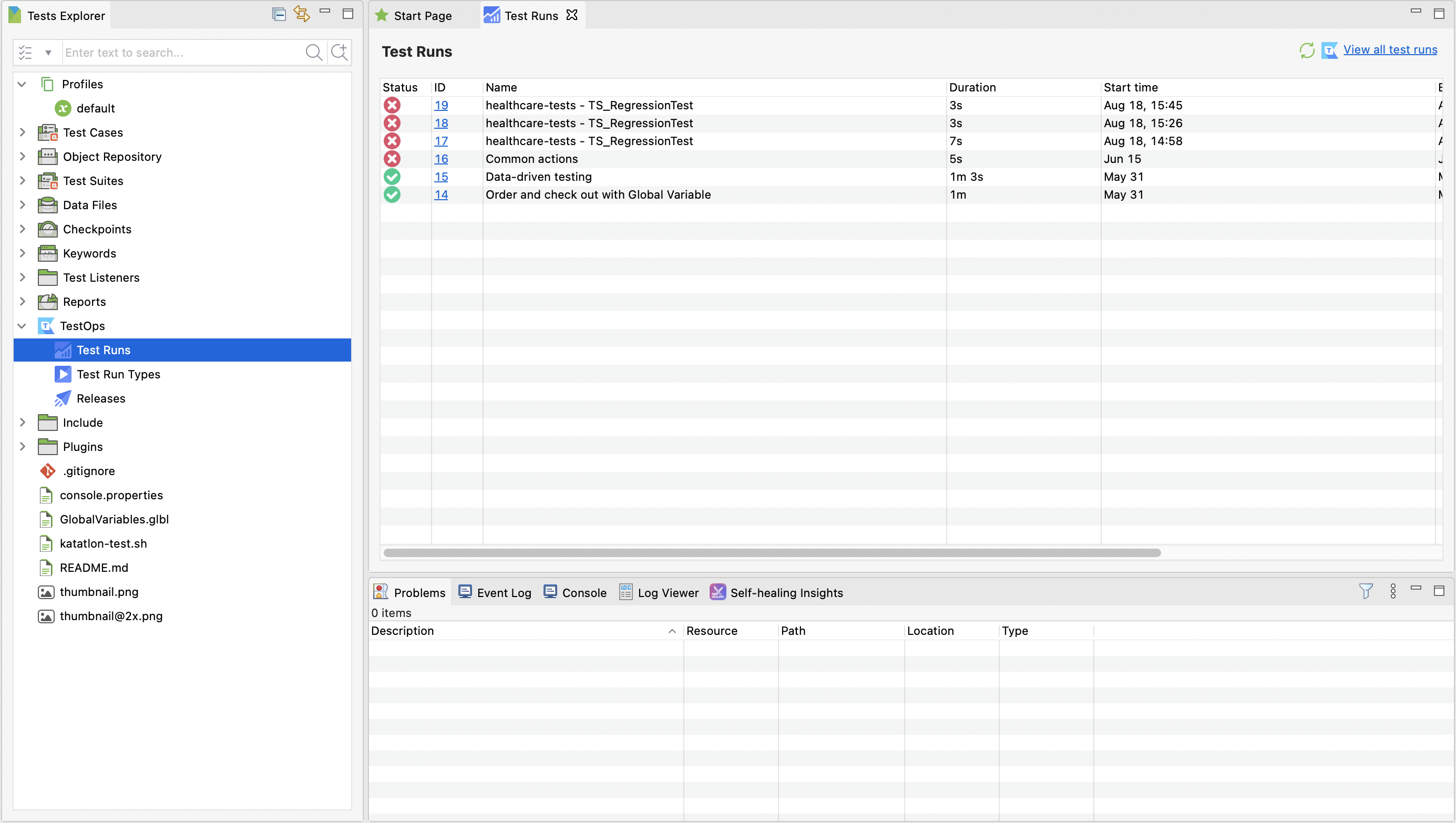Expand the Include folder item
Screen dimensions: 1456x823
(x=22, y=422)
